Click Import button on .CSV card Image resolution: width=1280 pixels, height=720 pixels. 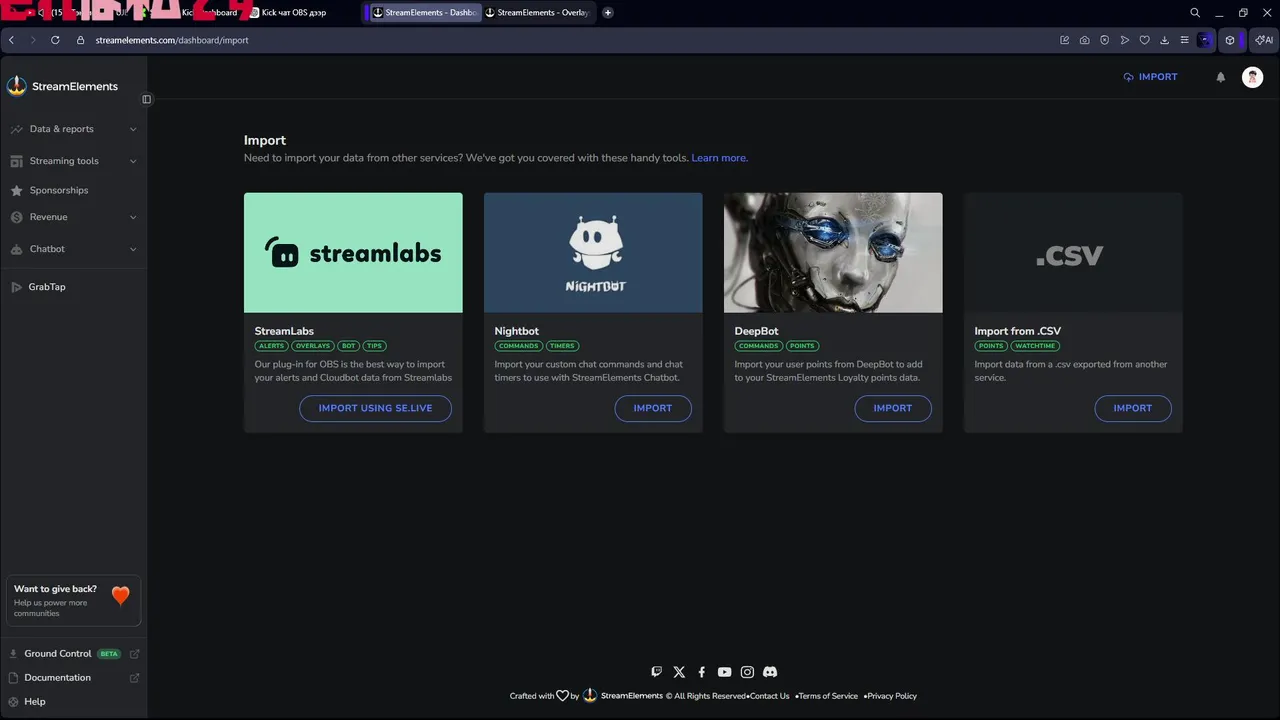coord(1133,408)
